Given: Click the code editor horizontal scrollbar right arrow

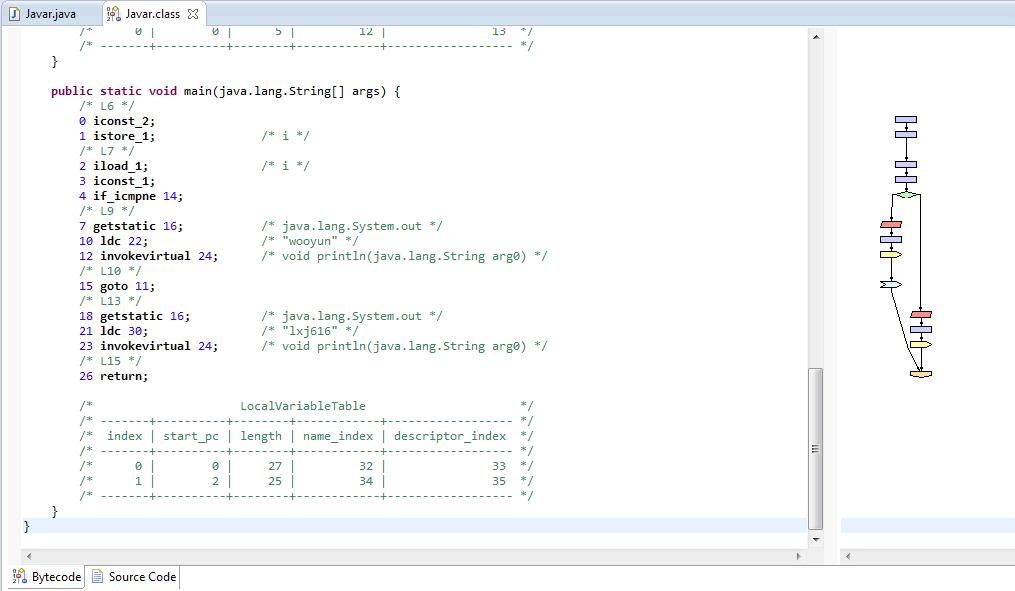Looking at the screenshot, I should tap(798, 555).
